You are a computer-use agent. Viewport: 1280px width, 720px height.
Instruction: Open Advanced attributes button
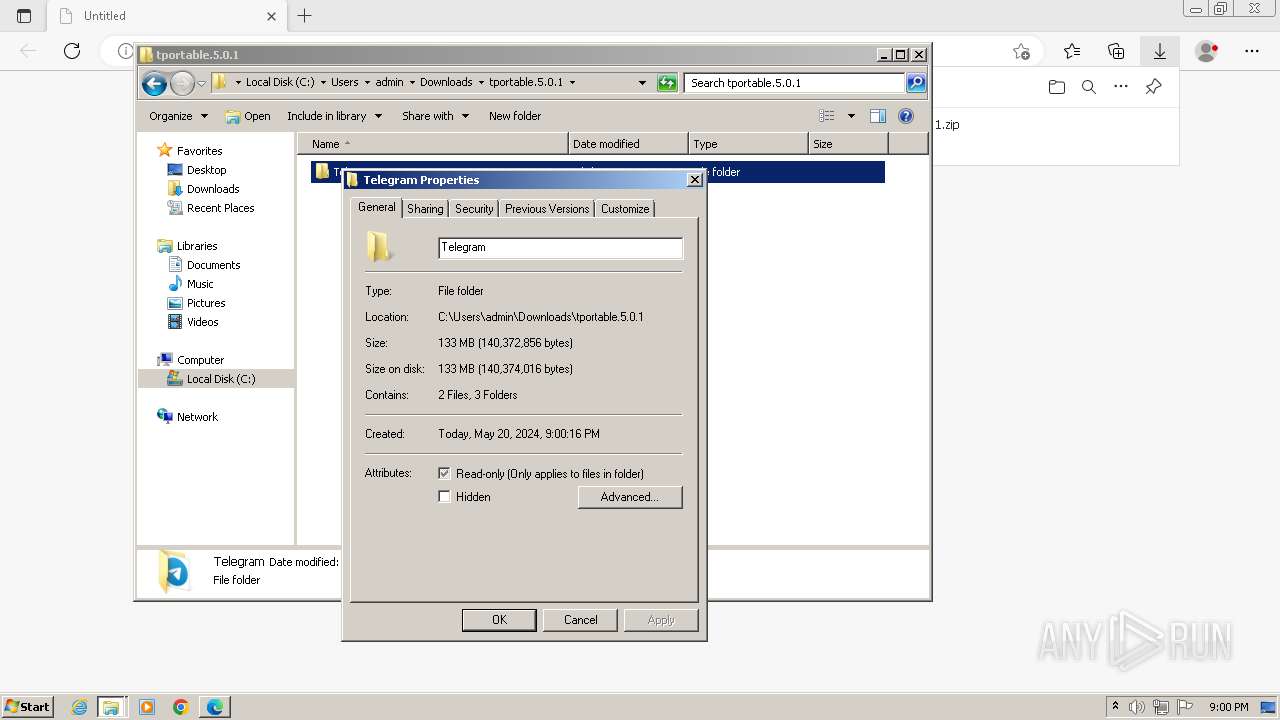click(x=630, y=497)
